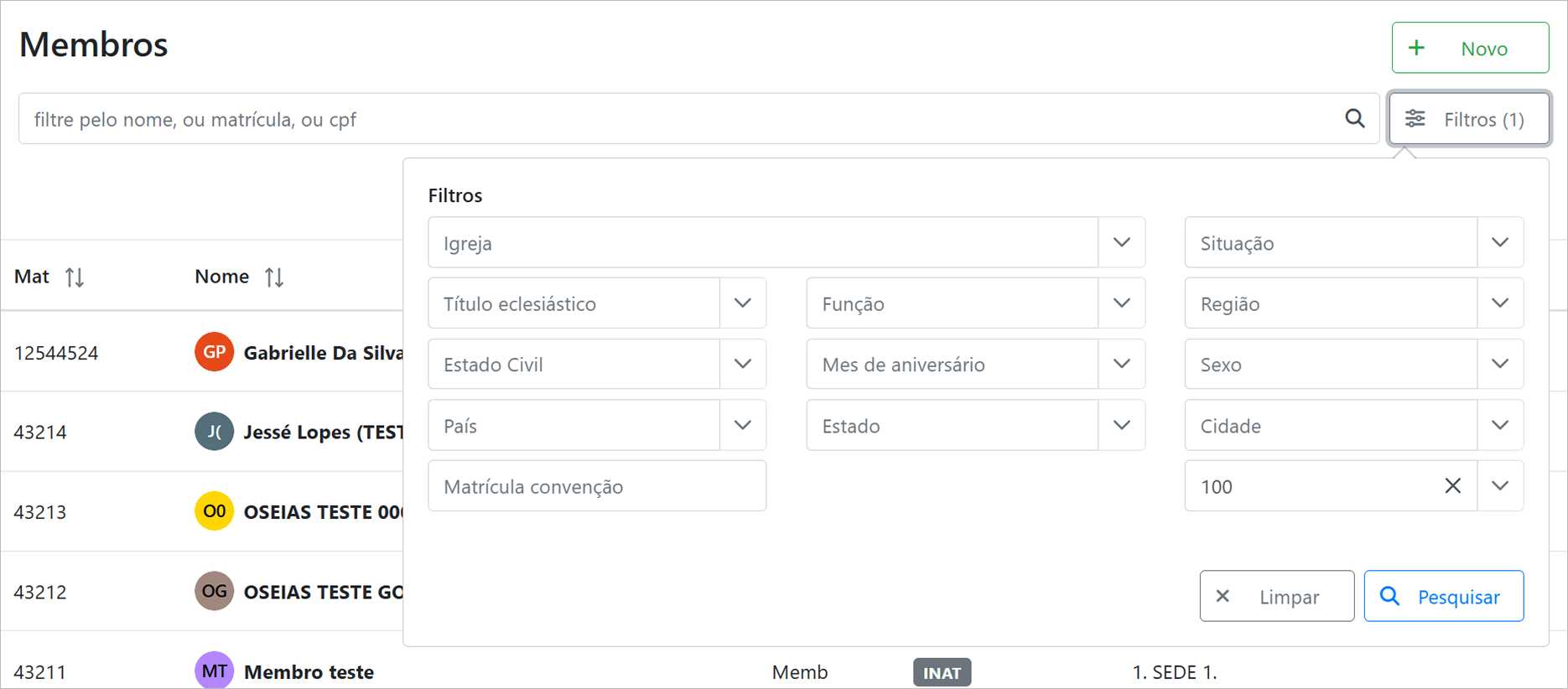Click the yellow O0 avatar icon
The image size is (1568, 689).
(x=214, y=511)
